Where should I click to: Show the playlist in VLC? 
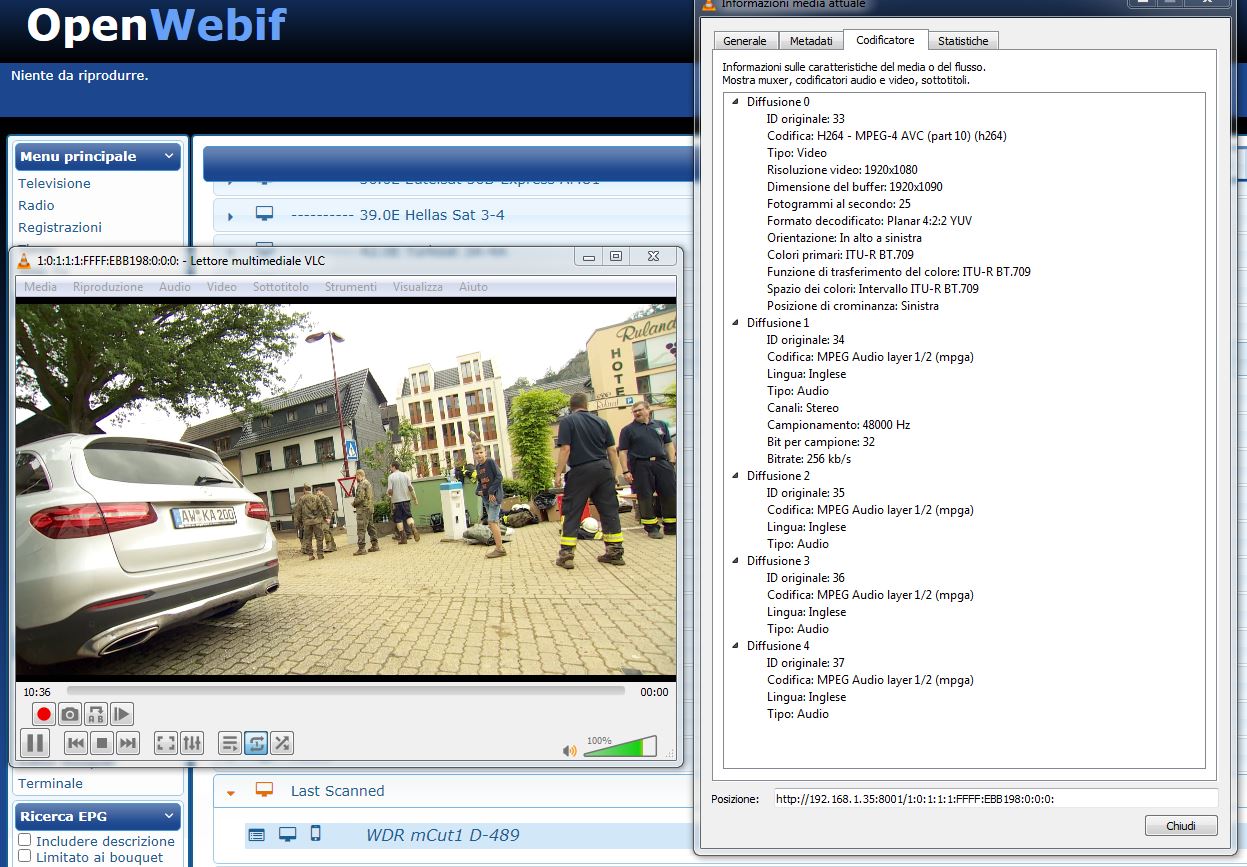(230, 743)
